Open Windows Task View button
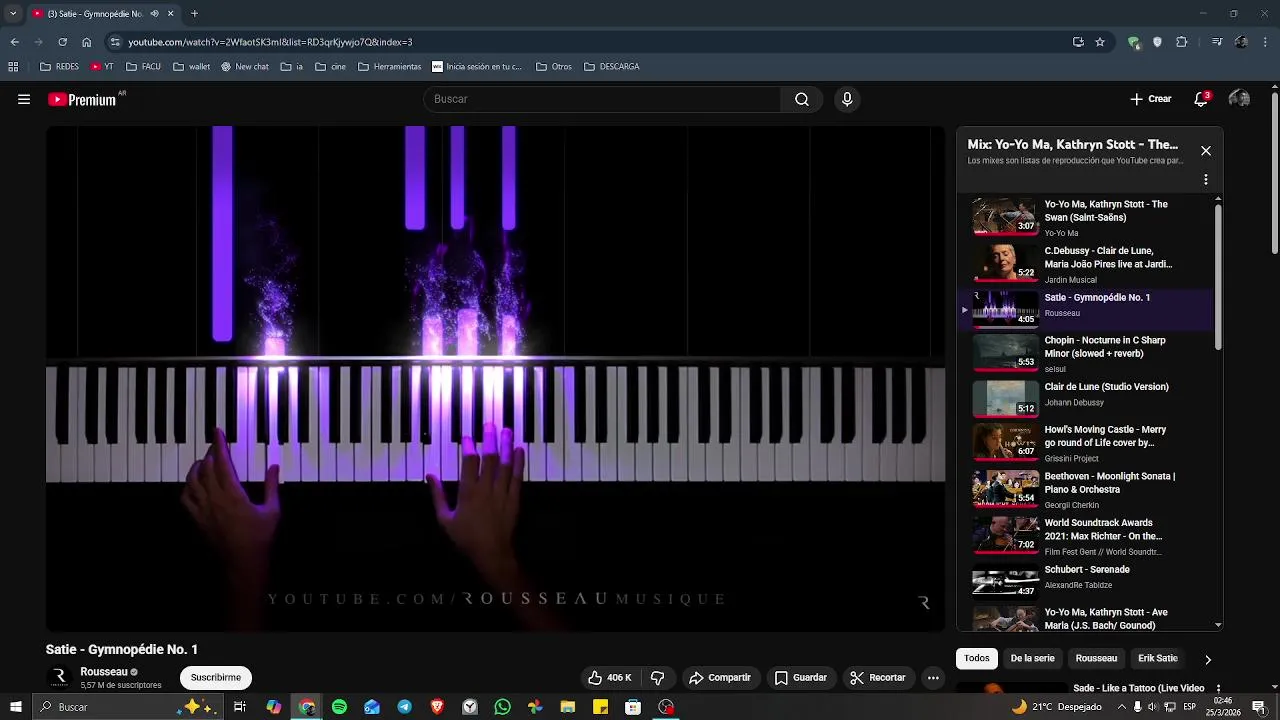The image size is (1280, 720). (240, 707)
